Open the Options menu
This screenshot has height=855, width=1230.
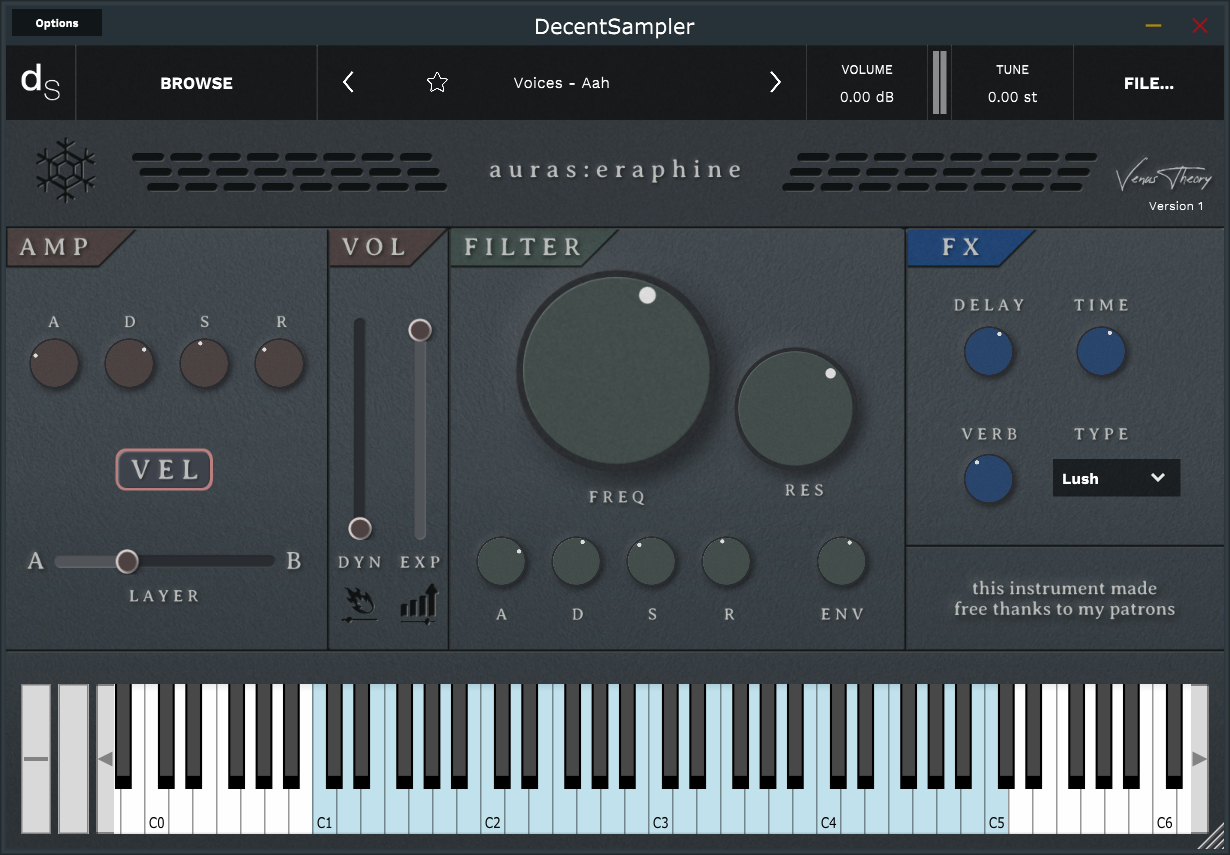point(57,23)
